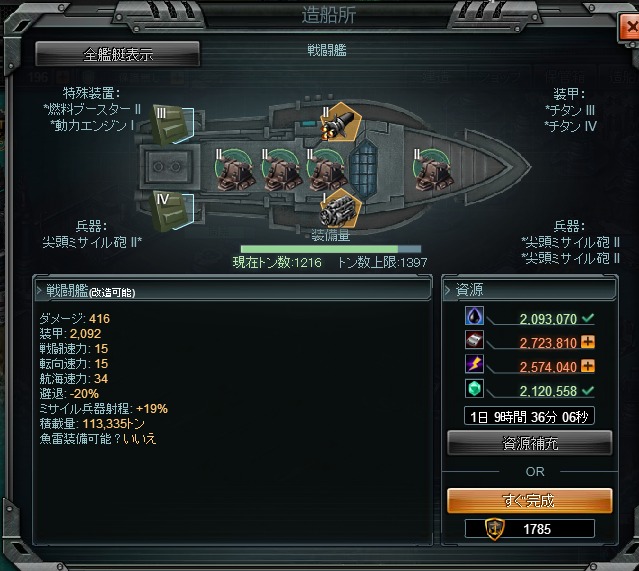Click the orange すぐ完成 button
The image size is (639, 571).
coord(530,500)
